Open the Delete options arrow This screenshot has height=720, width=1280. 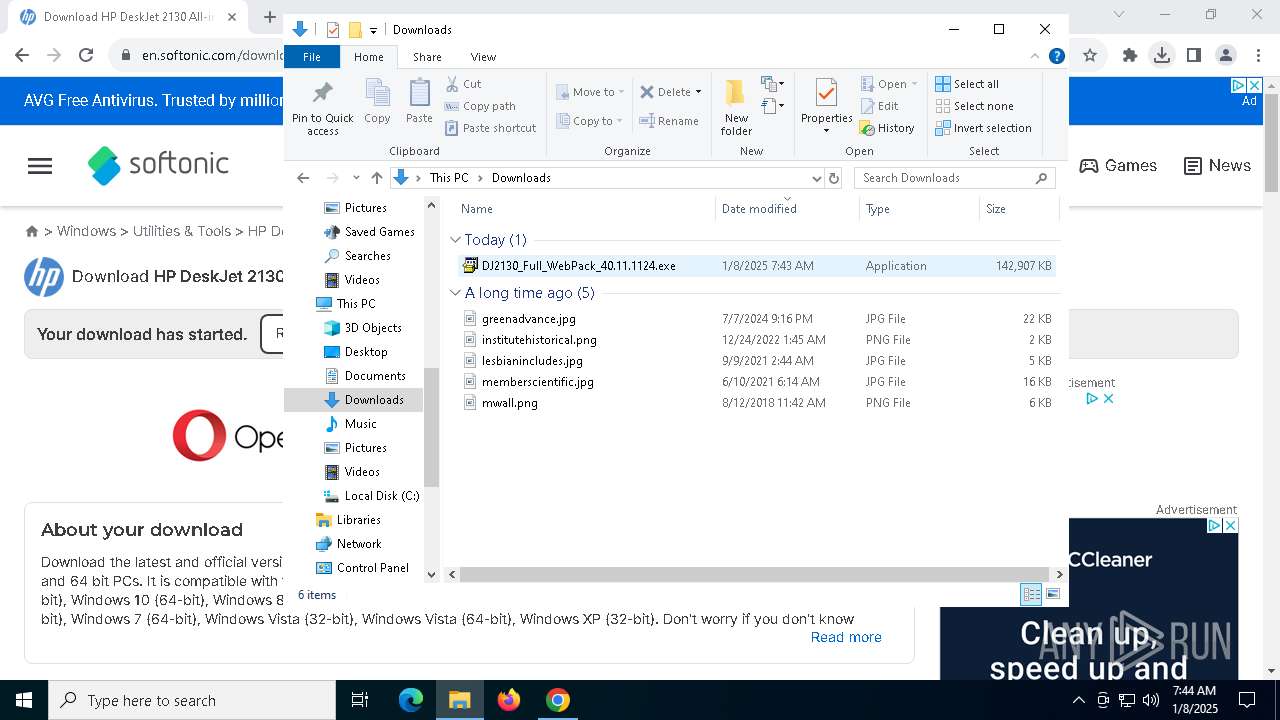698,92
